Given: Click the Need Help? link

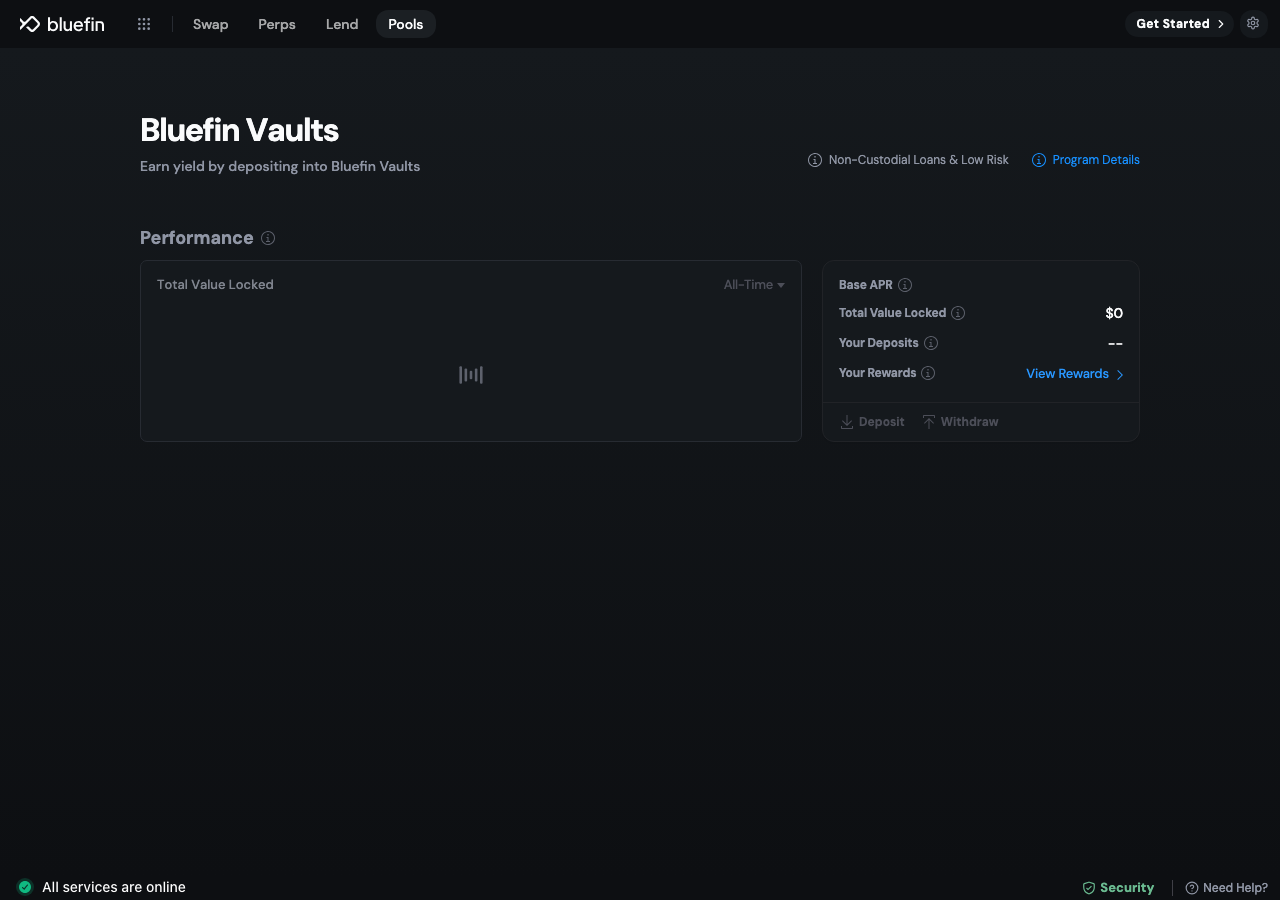Looking at the screenshot, I should coord(1235,888).
